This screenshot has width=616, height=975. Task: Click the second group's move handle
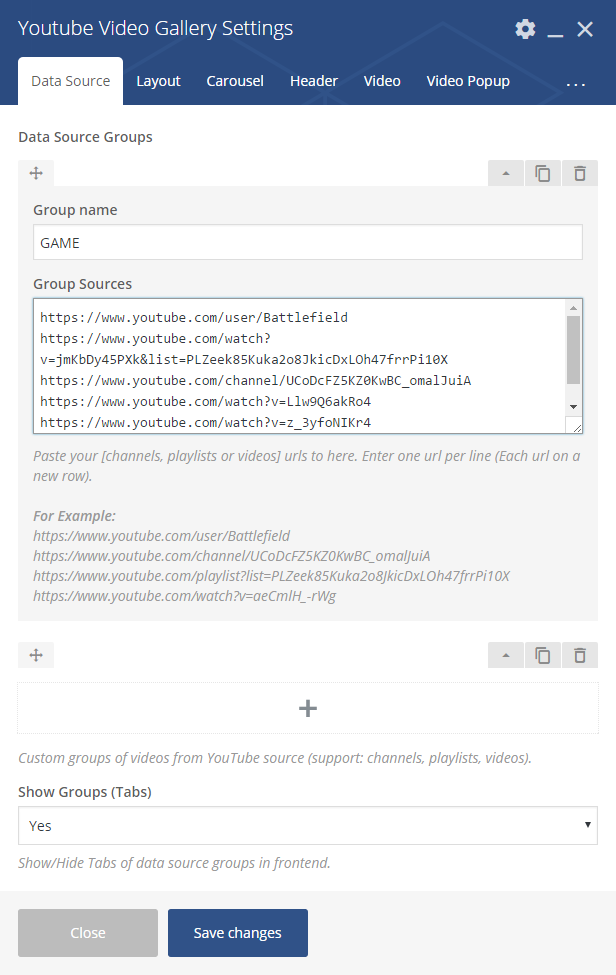36,655
